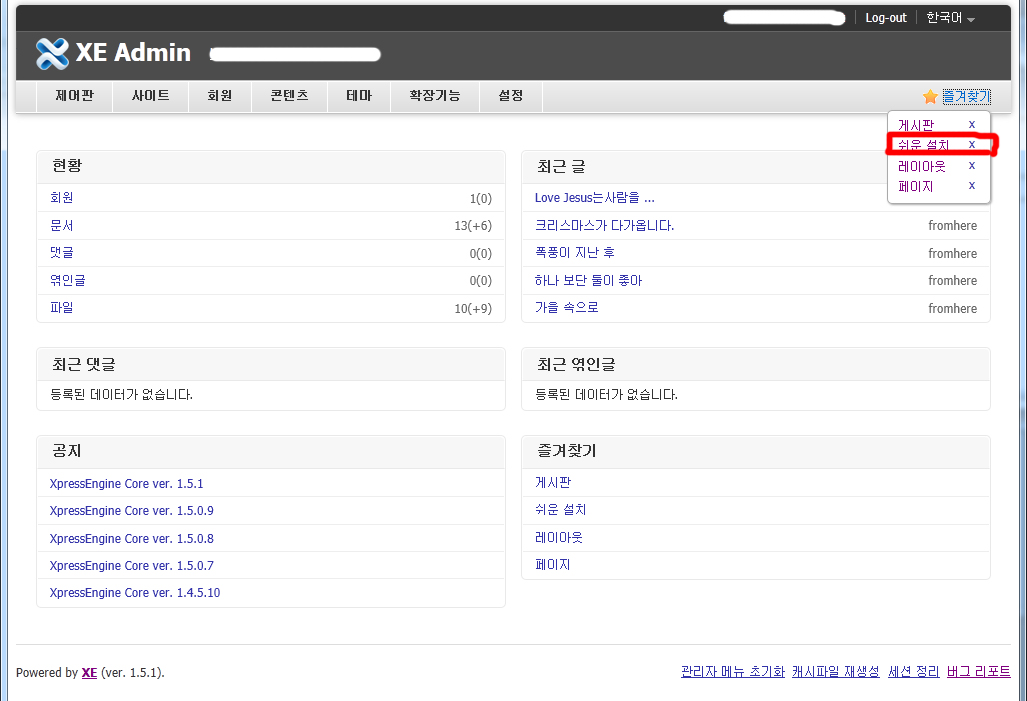Open the 제어판 menu
1027x701 pixels.
coord(74,96)
